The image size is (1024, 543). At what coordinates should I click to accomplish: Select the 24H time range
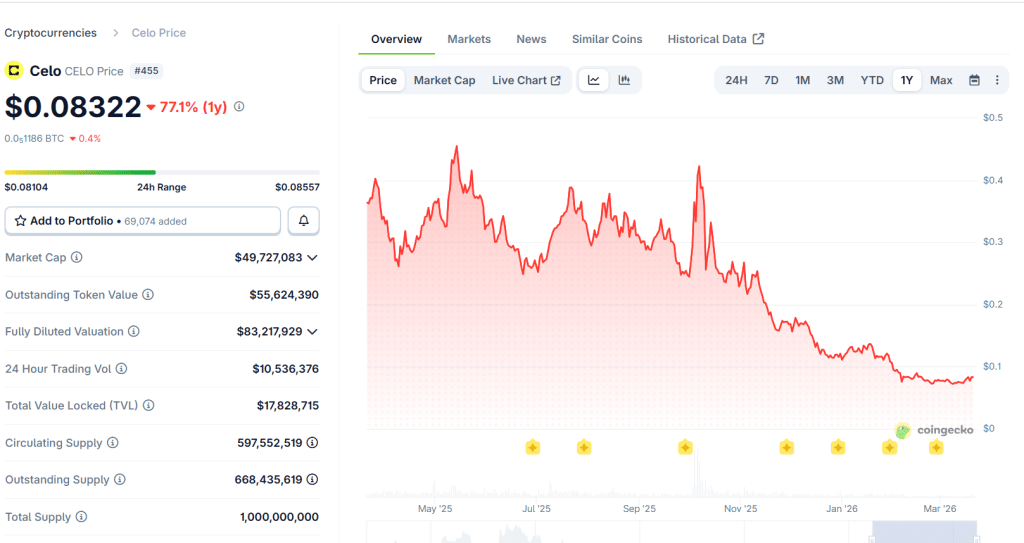click(736, 80)
